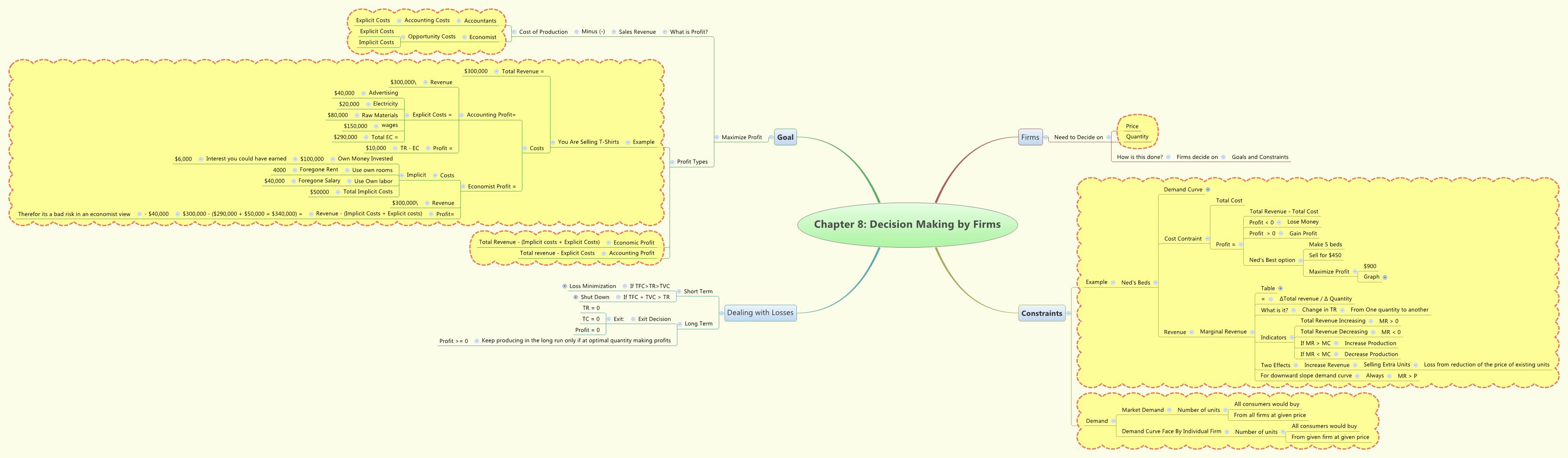
Task: Collapse the Indicators sub-branch
Action: coord(1292,338)
